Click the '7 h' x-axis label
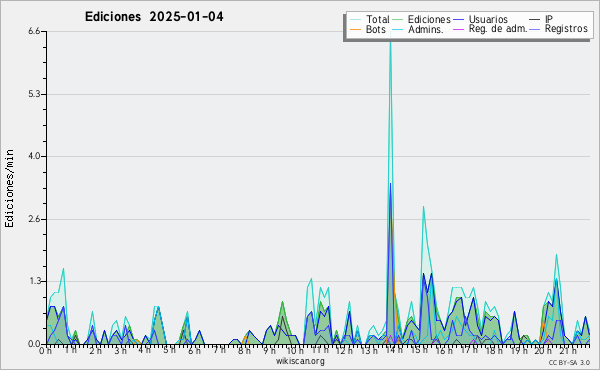600x370 pixels. click(x=219, y=350)
